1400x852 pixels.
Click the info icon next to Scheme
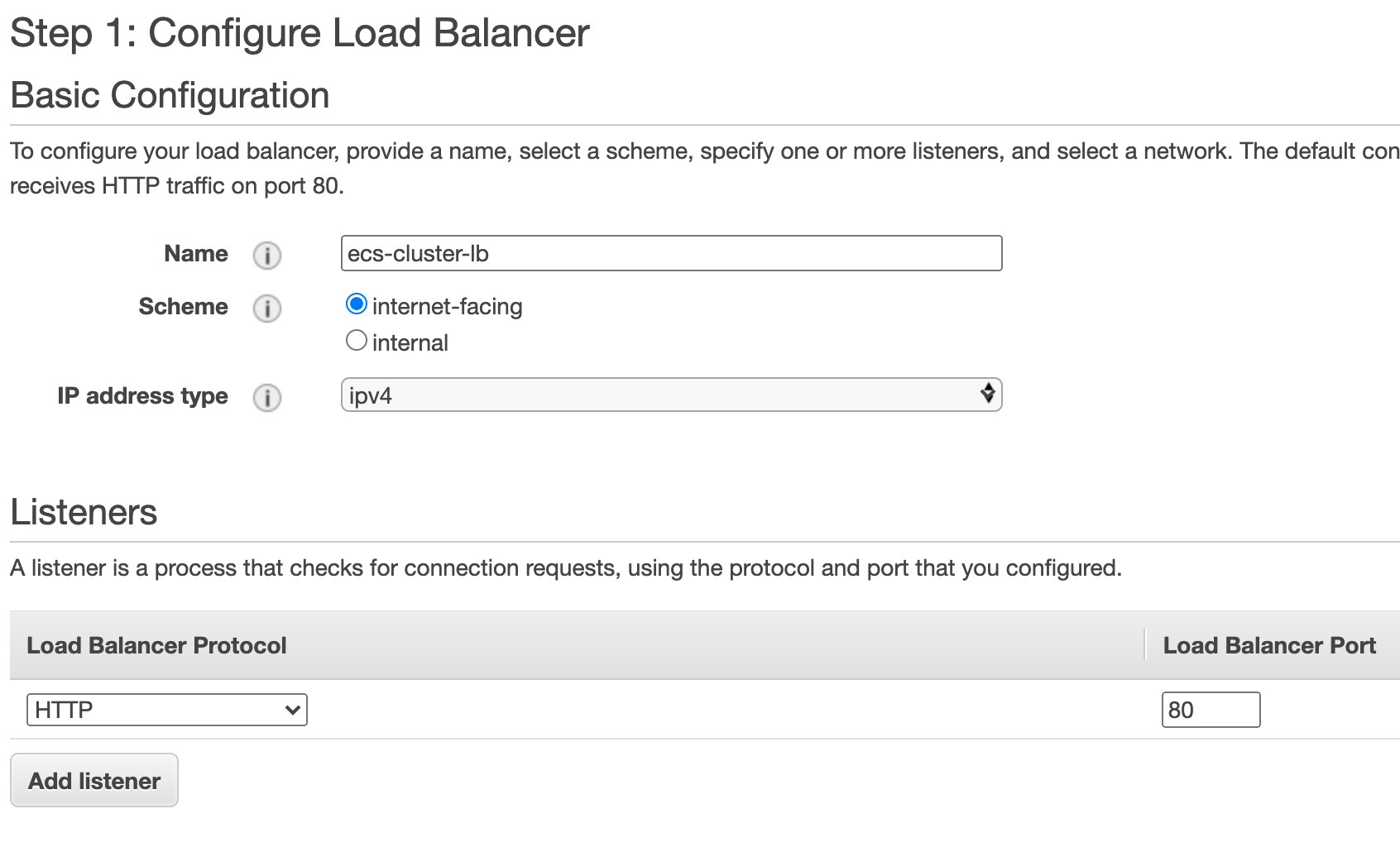tap(266, 309)
